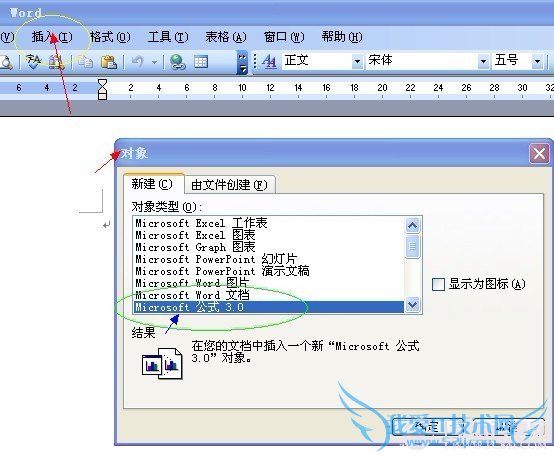Expand the toolbar options overflow button
Screen dimensions: 554x457
point(242,63)
